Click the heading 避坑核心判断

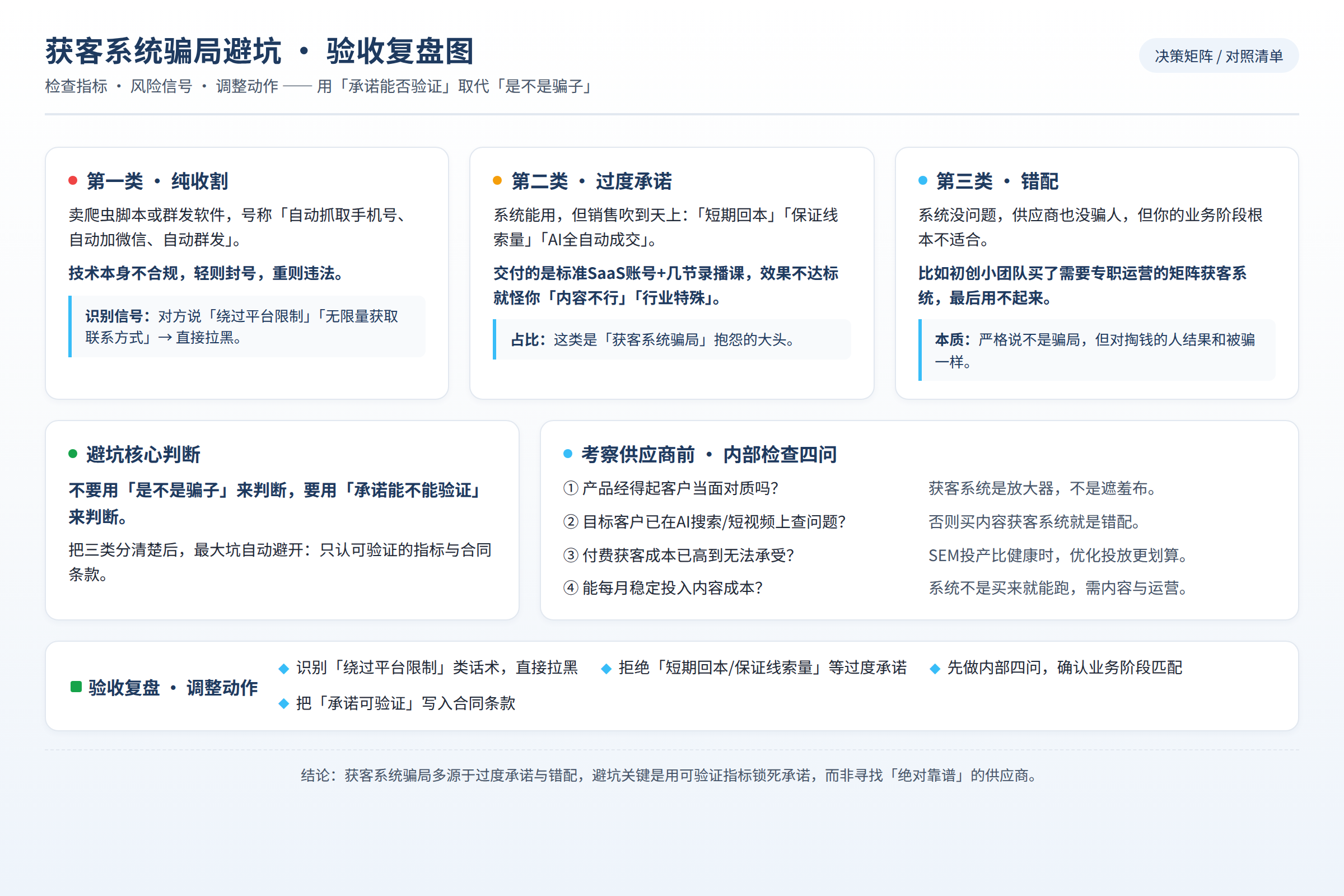[143, 454]
